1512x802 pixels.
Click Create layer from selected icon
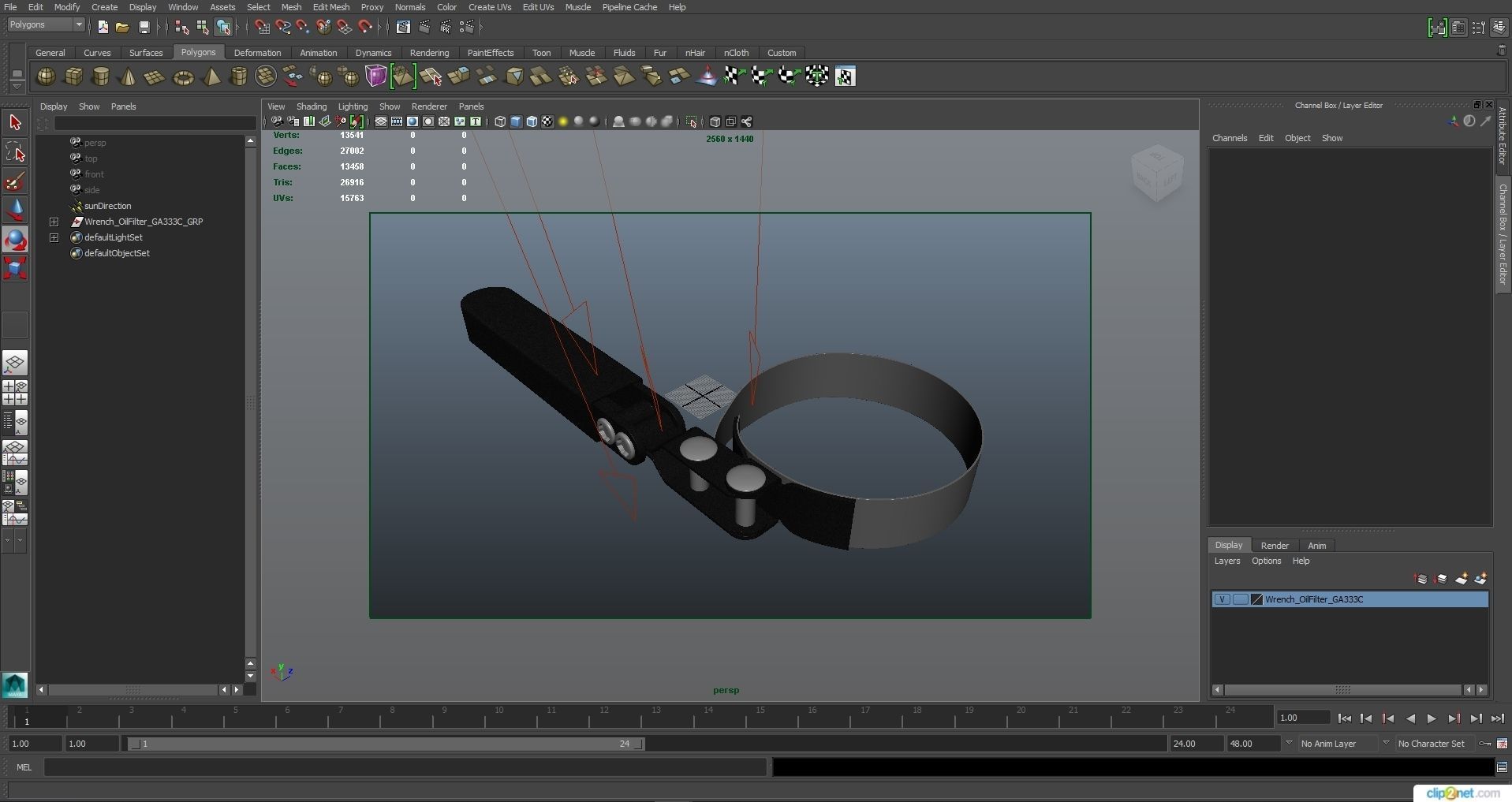[1480, 579]
